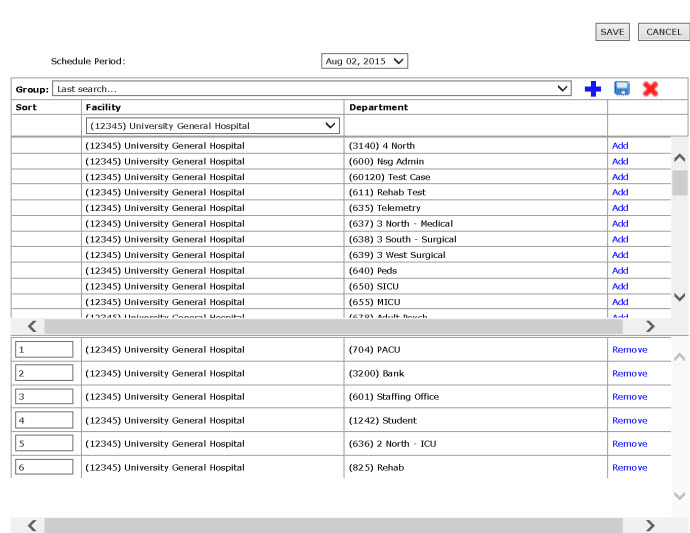690x533 pixels.
Task: Click the red X delete group icon
Action: [x=650, y=89]
